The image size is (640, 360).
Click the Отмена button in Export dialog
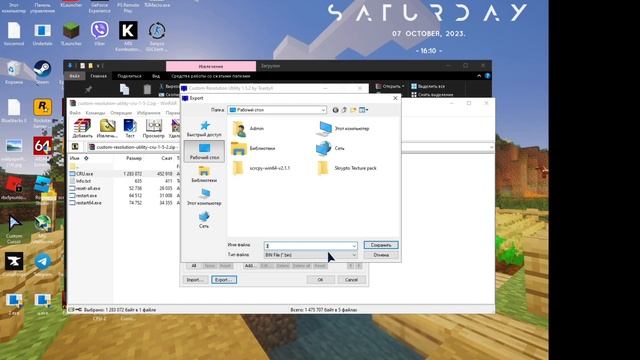pyautogui.click(x=381, y=255)
